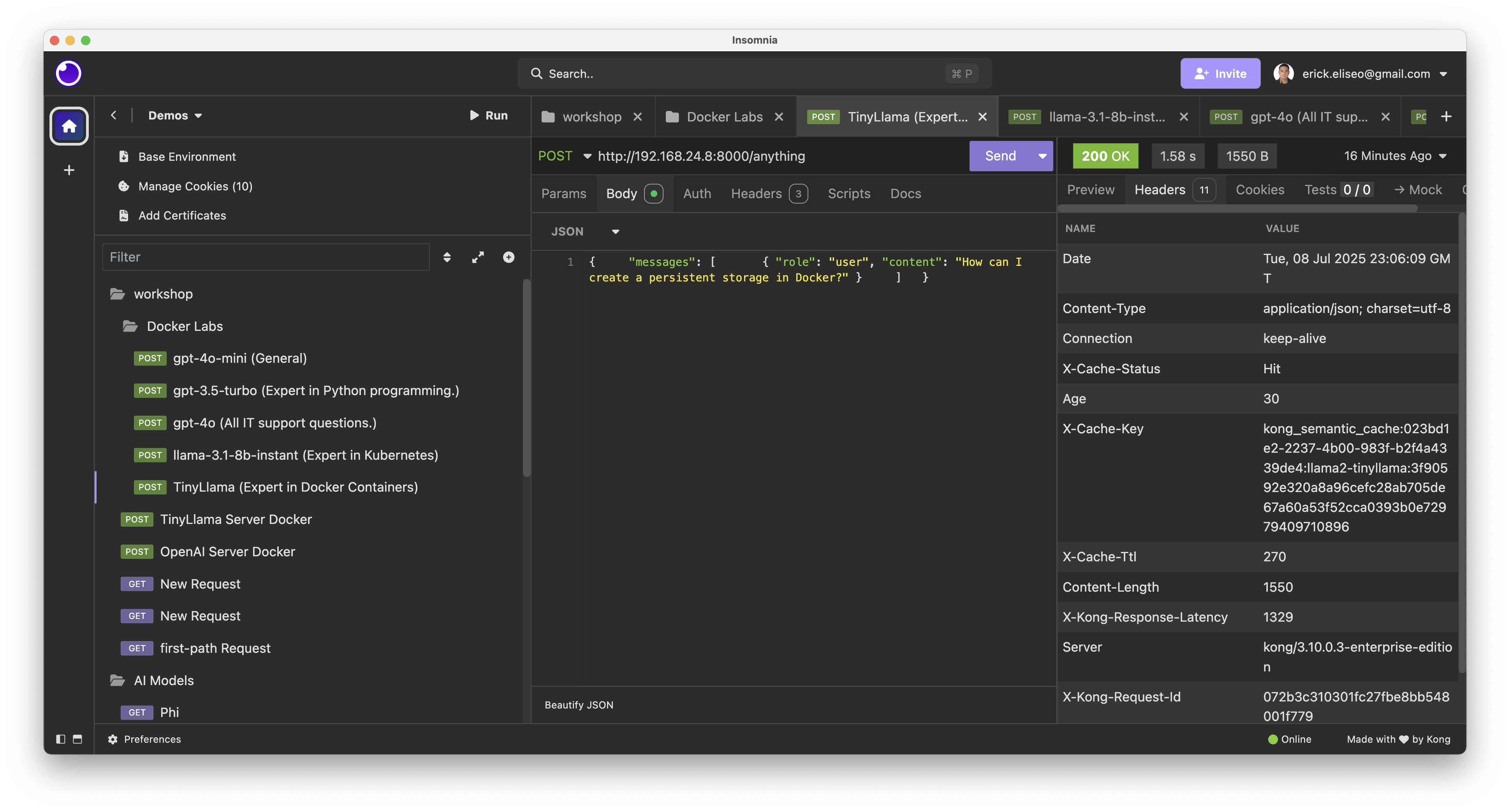1510x812 pixels.
Task: Expand the Send button options arrow
Action: [1042, 156]
